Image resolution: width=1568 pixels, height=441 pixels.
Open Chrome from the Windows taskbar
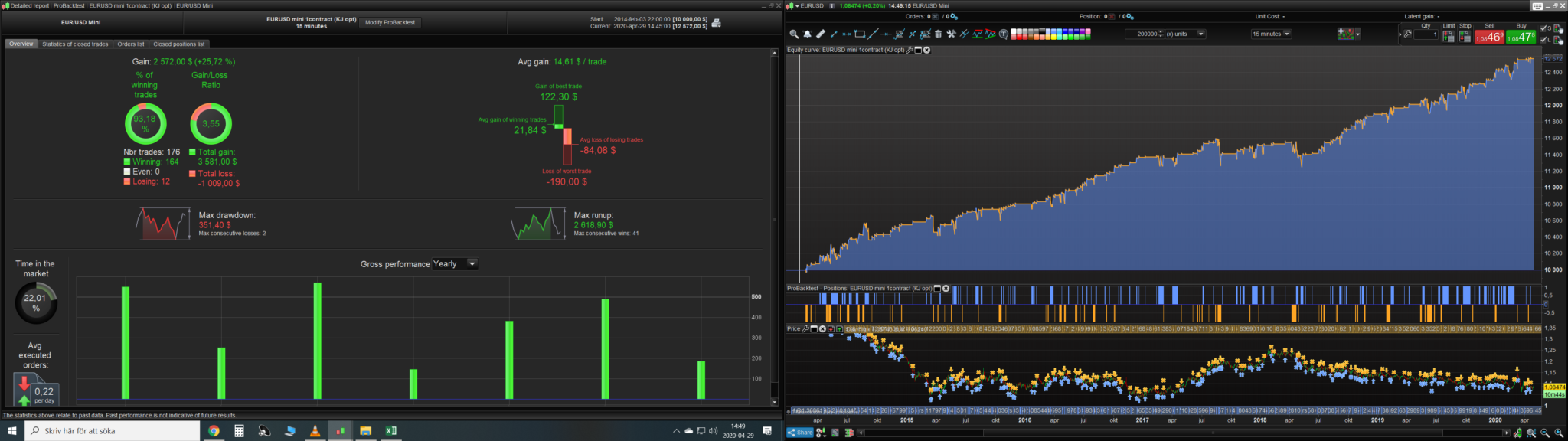pyautogui.click(x=214, y=431)
